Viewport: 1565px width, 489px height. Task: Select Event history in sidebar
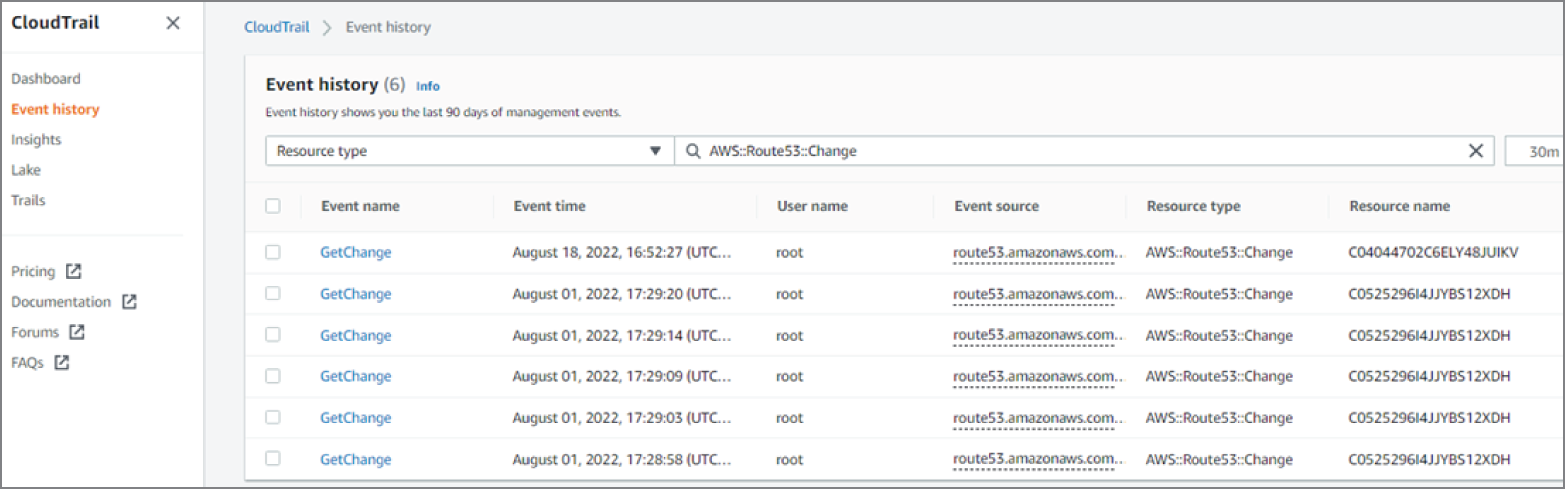click(x=55, y=109)
